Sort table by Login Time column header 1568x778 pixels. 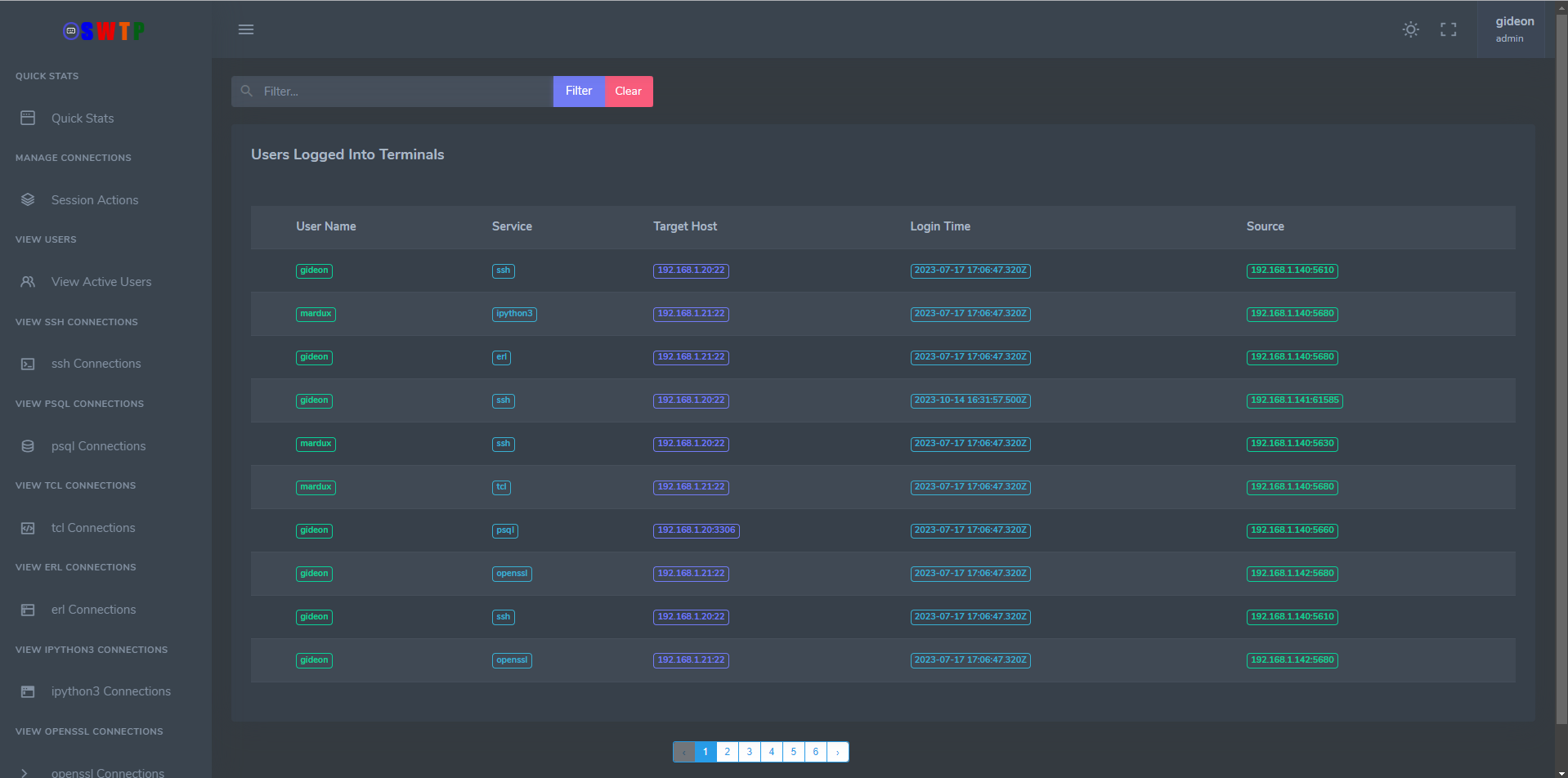click(x=940, y=226)
